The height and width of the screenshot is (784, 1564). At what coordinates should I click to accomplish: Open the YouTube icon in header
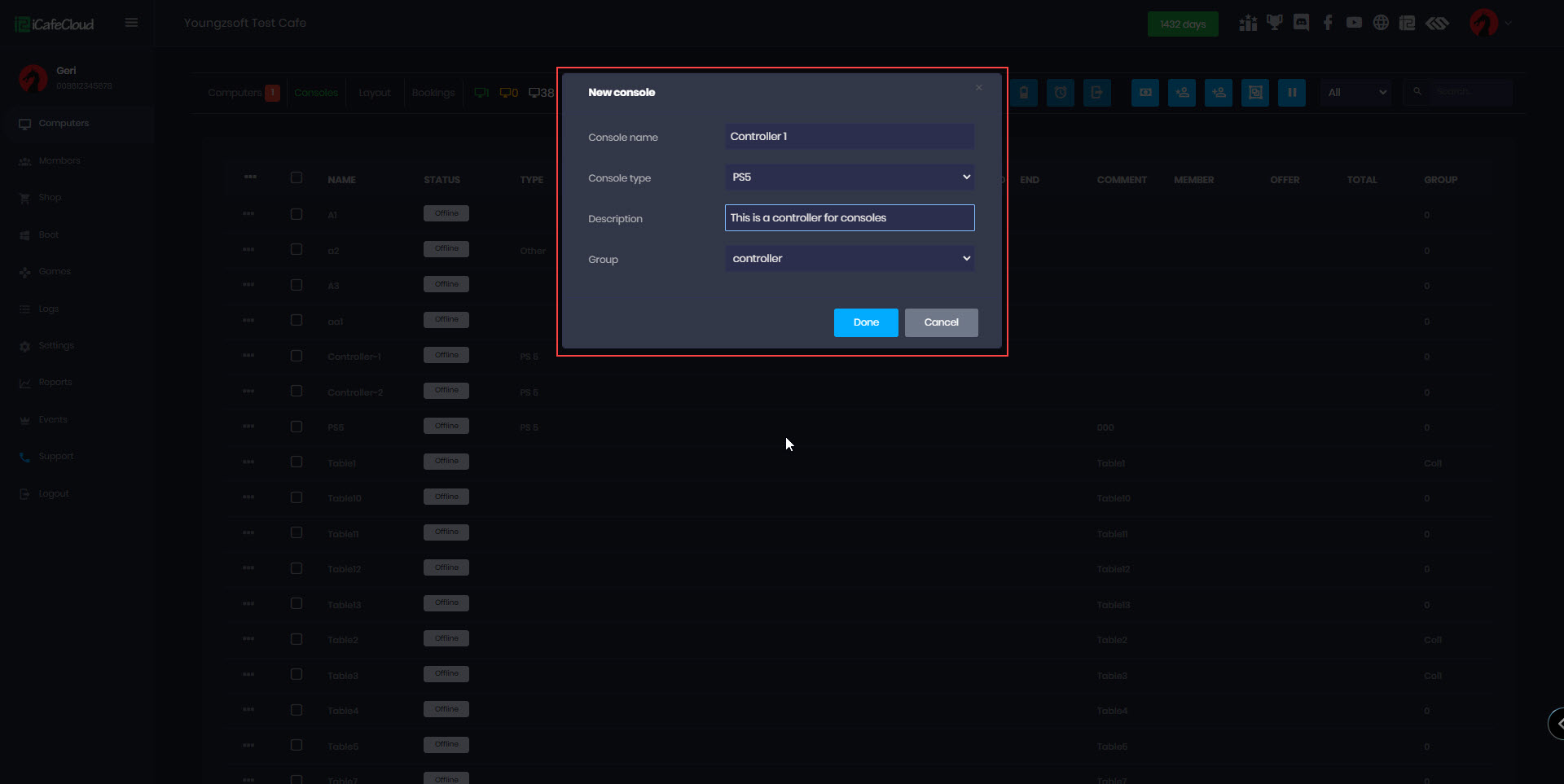1354,23
